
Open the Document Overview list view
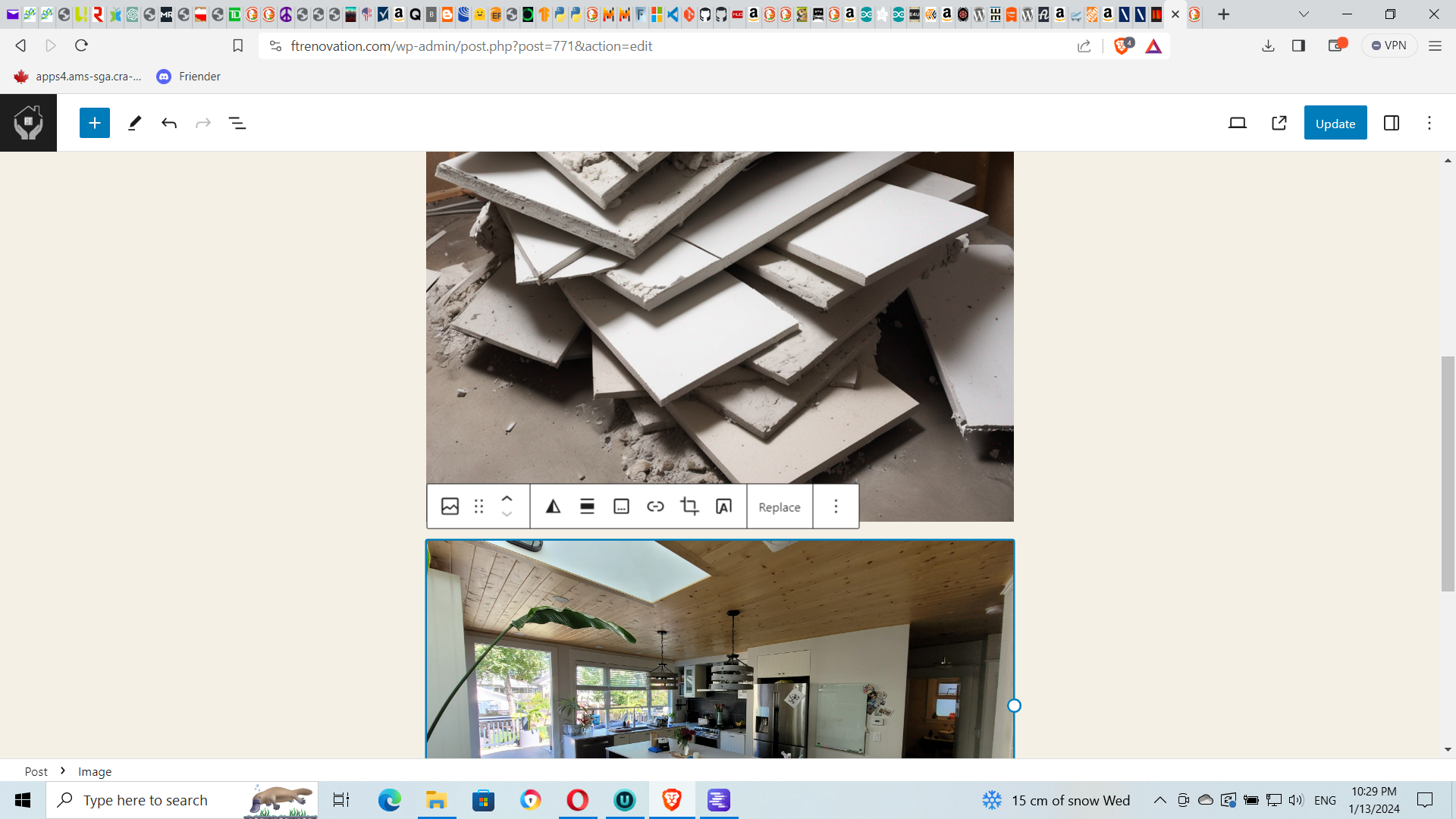pos(237,123)
